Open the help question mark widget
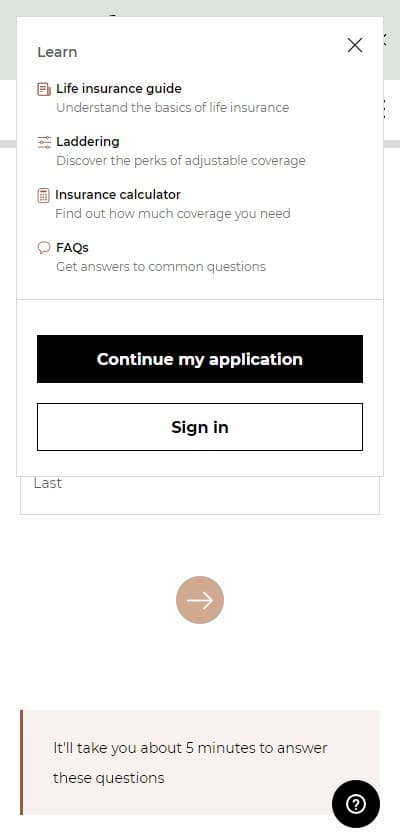Image resolution: width=400 pixels, height=840 pixels. click(356, 804)
